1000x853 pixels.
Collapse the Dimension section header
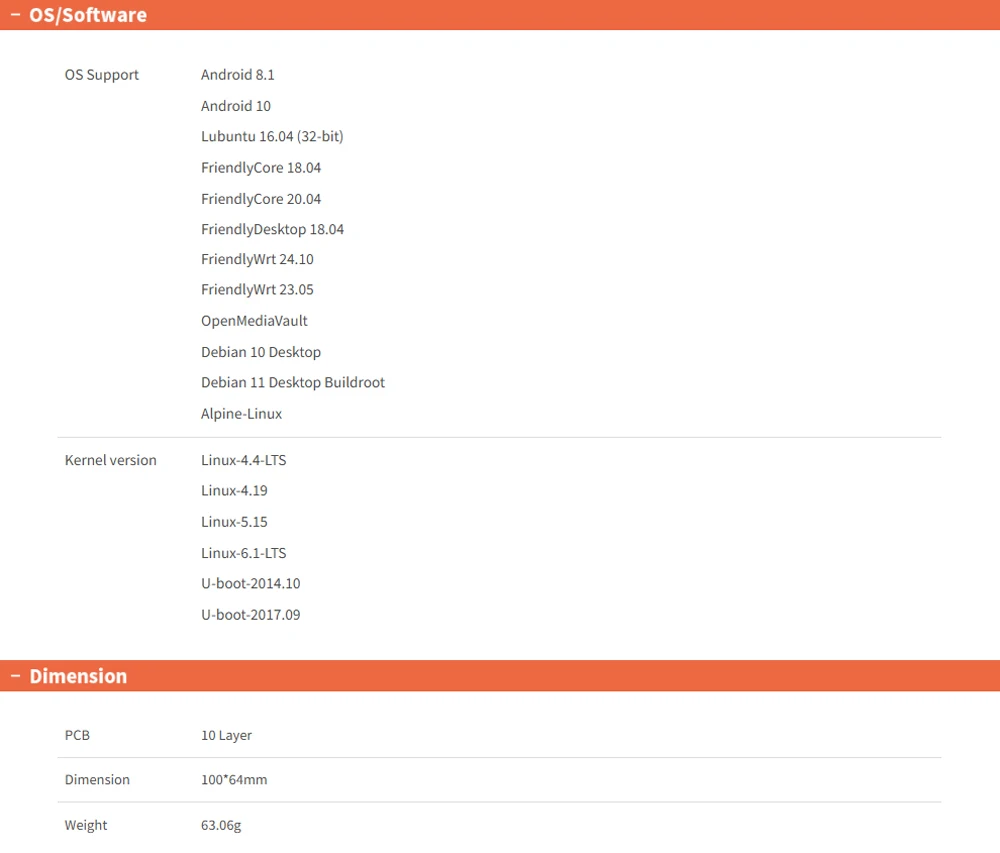[x=500, y=676]
